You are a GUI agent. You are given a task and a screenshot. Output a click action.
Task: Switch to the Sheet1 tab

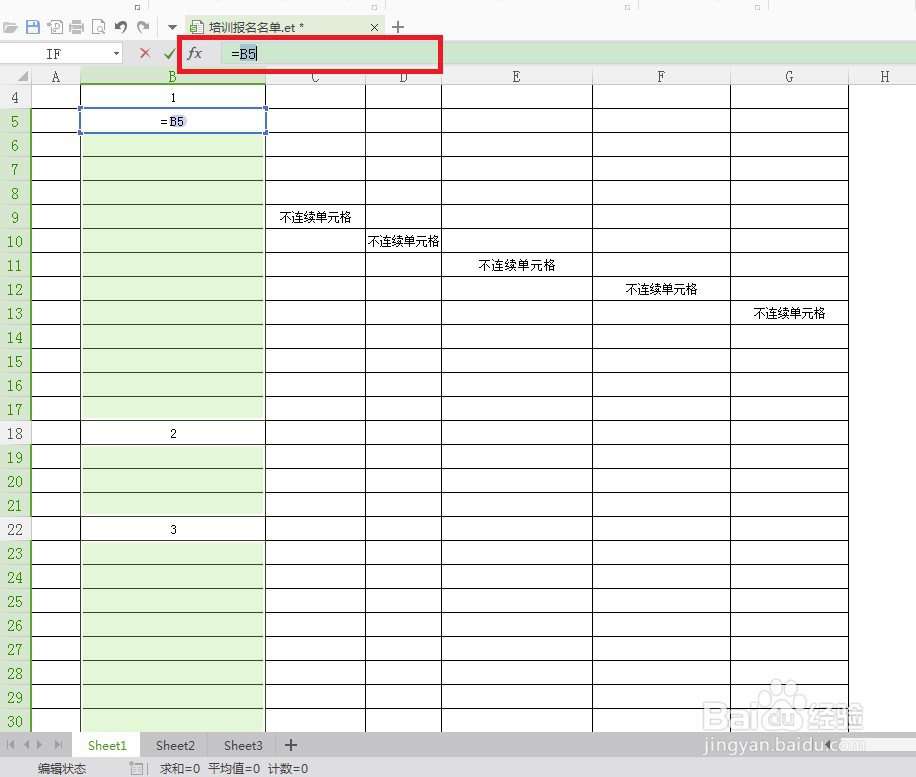coord(107,745)
